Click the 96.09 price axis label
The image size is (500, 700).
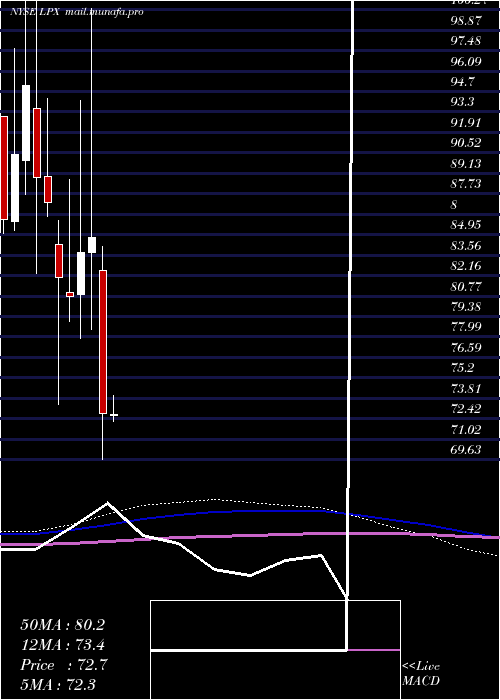[466, 62]
